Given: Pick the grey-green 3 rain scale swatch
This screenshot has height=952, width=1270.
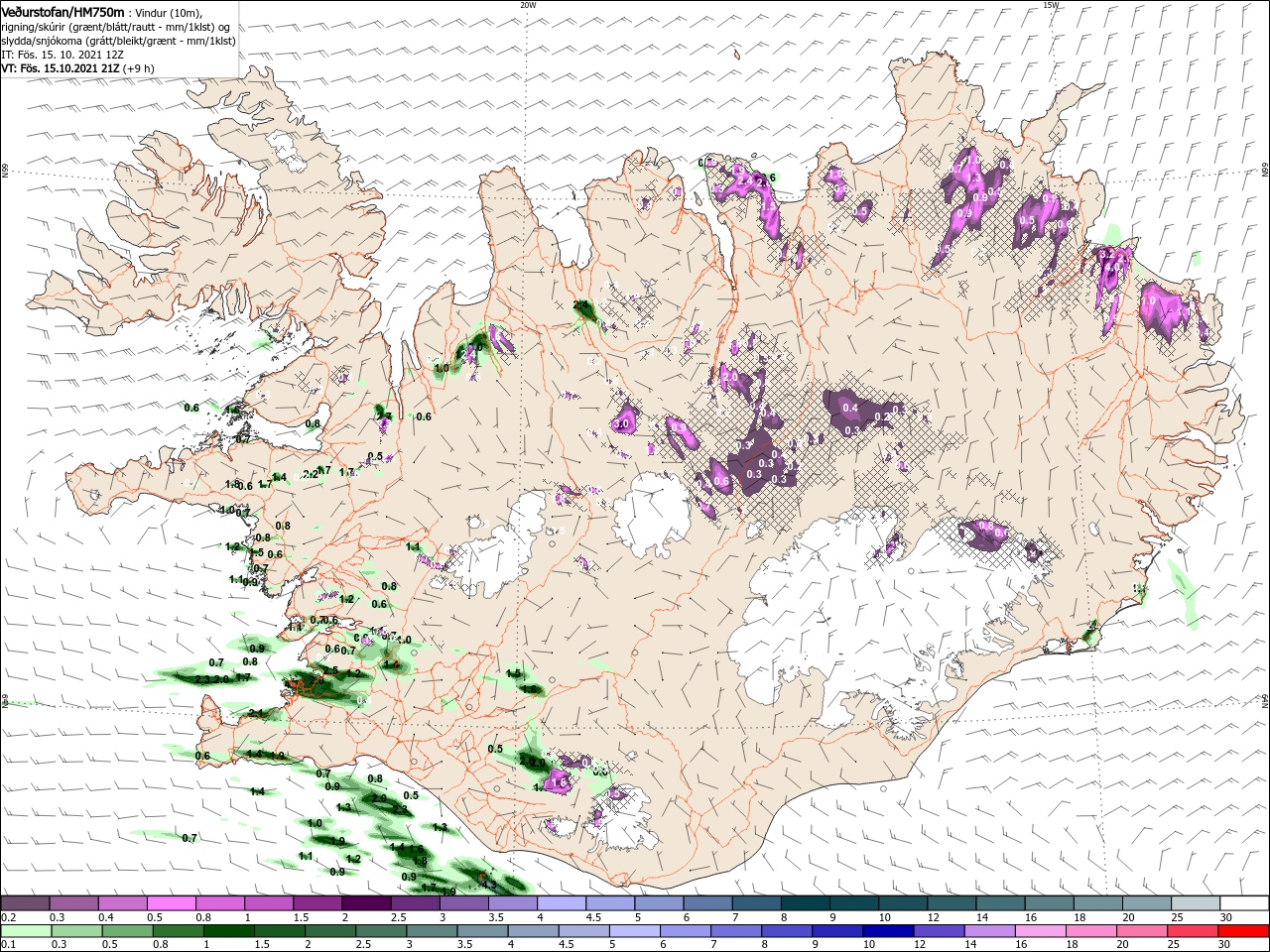Looking at the screenshot, I should point(432,931).
